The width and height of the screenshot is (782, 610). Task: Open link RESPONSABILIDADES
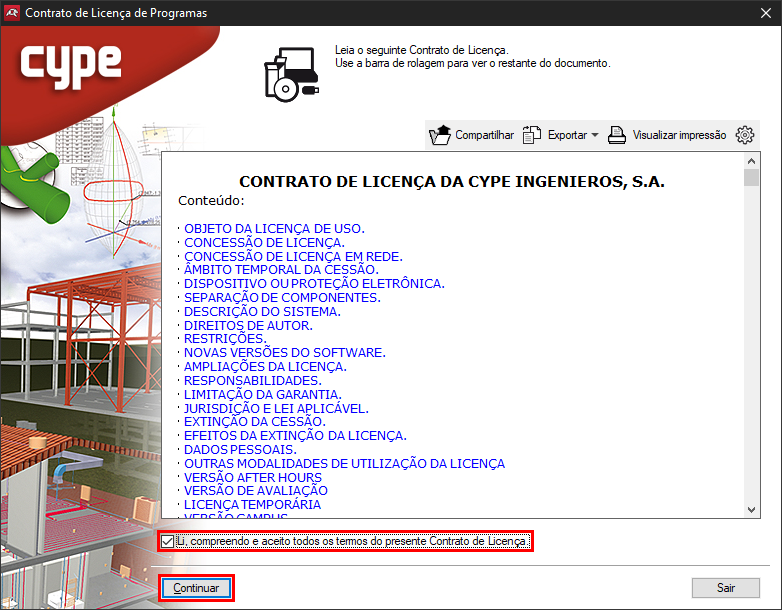(253, 381)
